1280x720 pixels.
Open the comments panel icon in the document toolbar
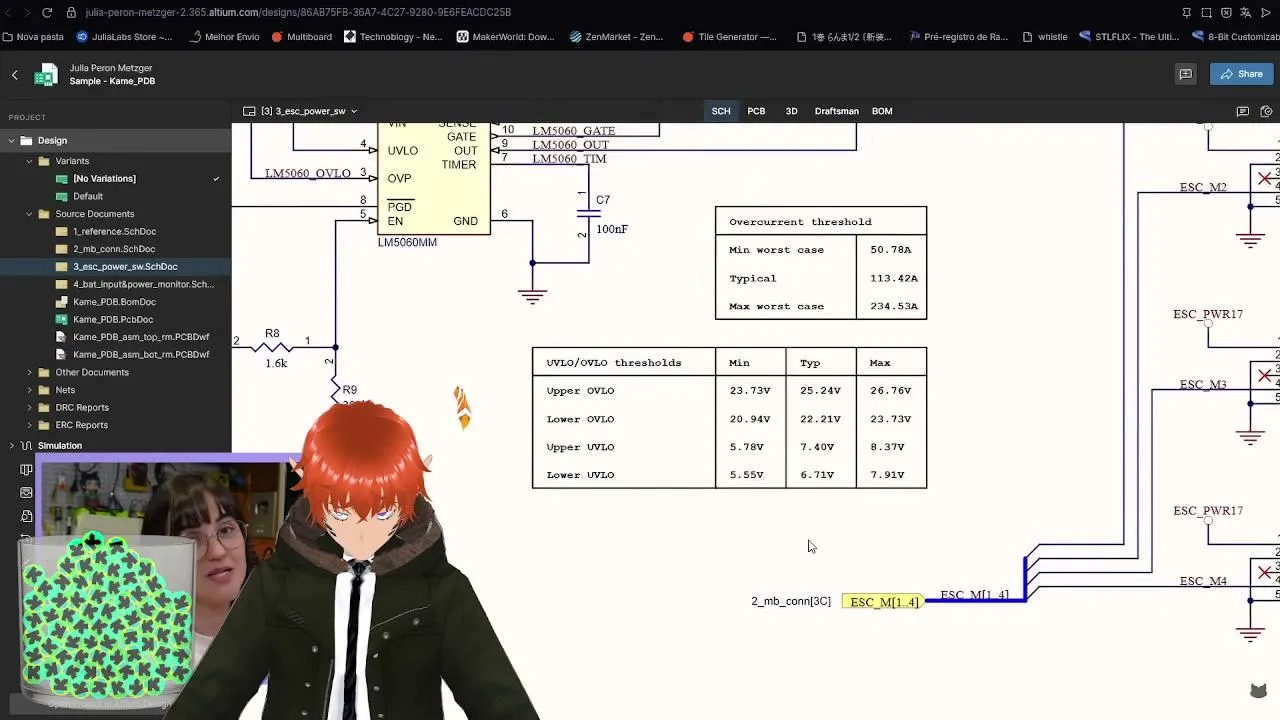tap(1242, 112)
